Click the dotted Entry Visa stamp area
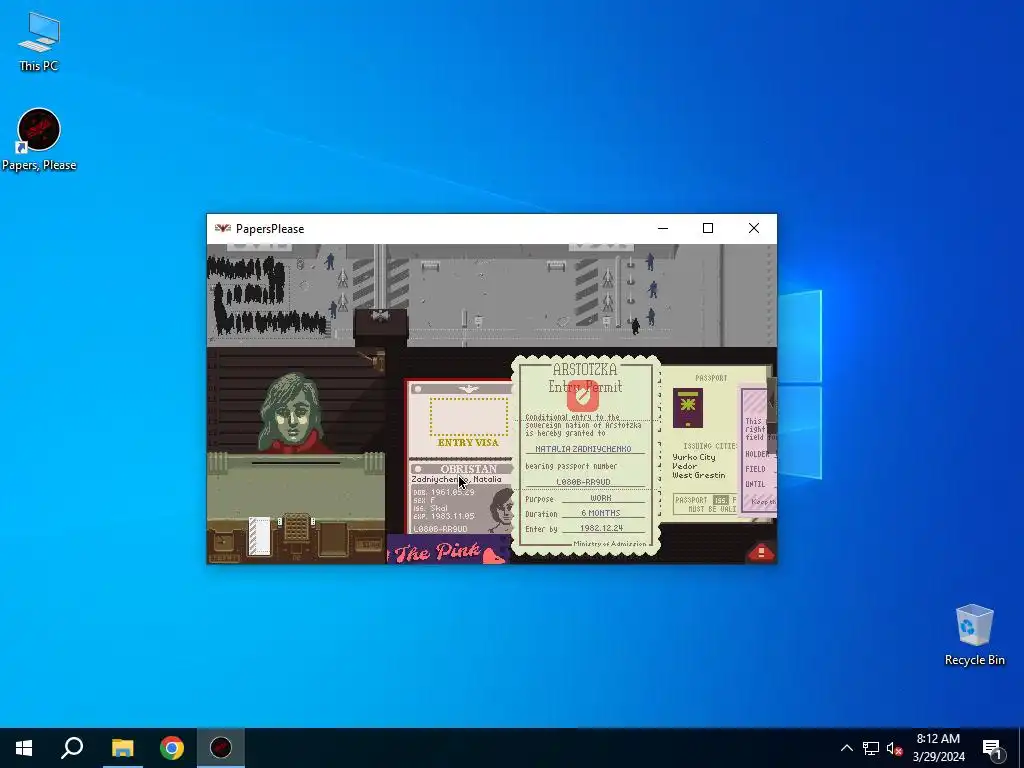Screen dimensions: 1024x768 point(468,417)
